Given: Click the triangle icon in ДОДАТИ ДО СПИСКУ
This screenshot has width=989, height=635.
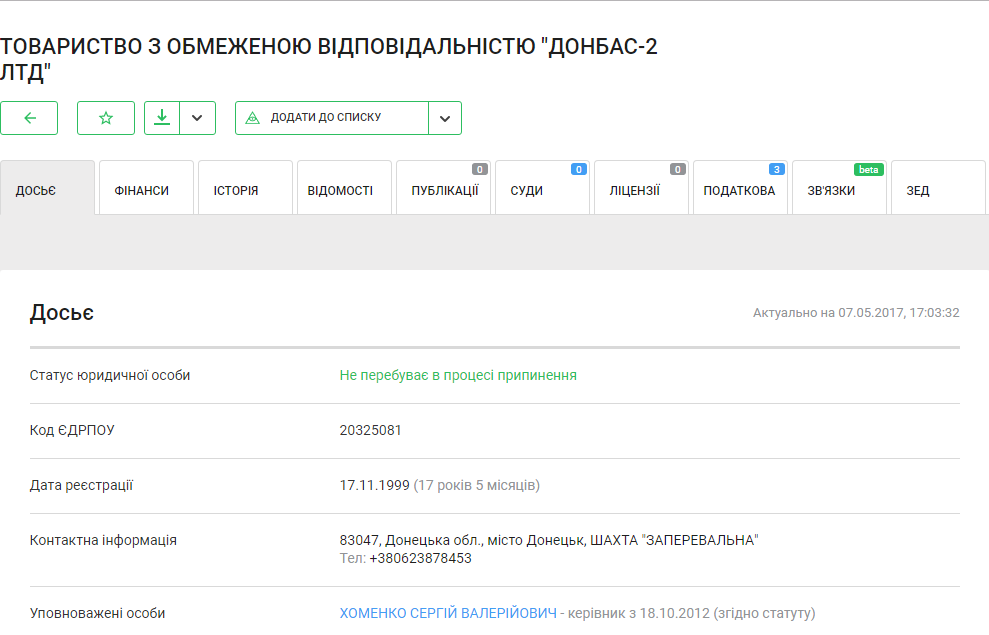Looking at the screenshot, I should coord(253,118).
